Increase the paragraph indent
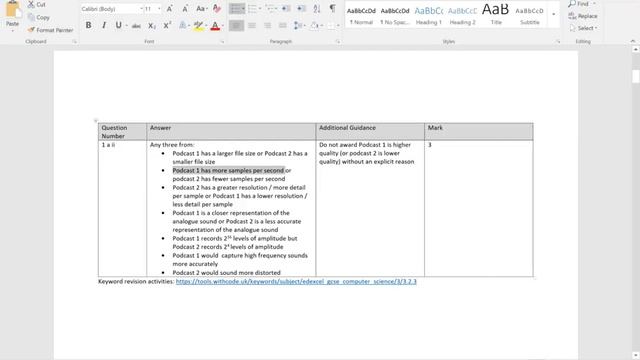 [301, 9]
